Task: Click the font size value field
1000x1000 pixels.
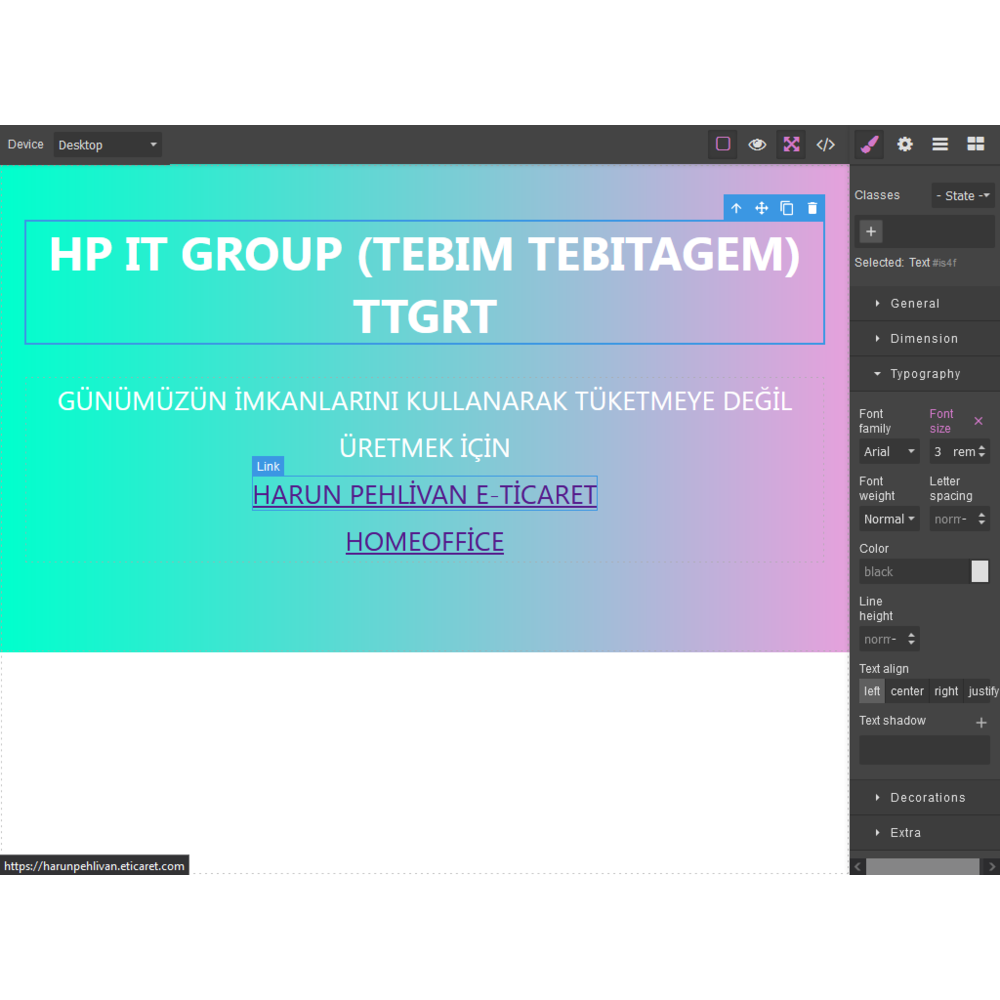Action: pyautogui.click(x=940, y=452)
